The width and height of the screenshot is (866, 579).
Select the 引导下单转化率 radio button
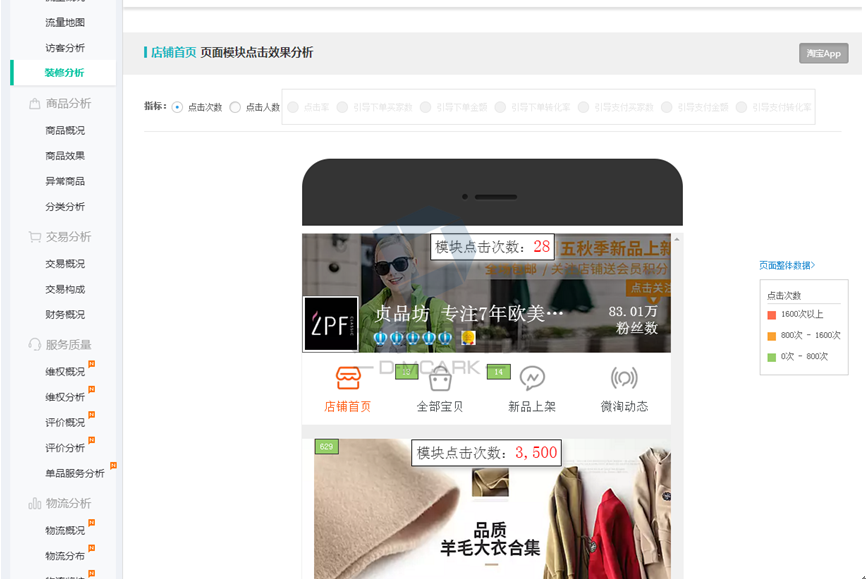[x=500, y=107]
